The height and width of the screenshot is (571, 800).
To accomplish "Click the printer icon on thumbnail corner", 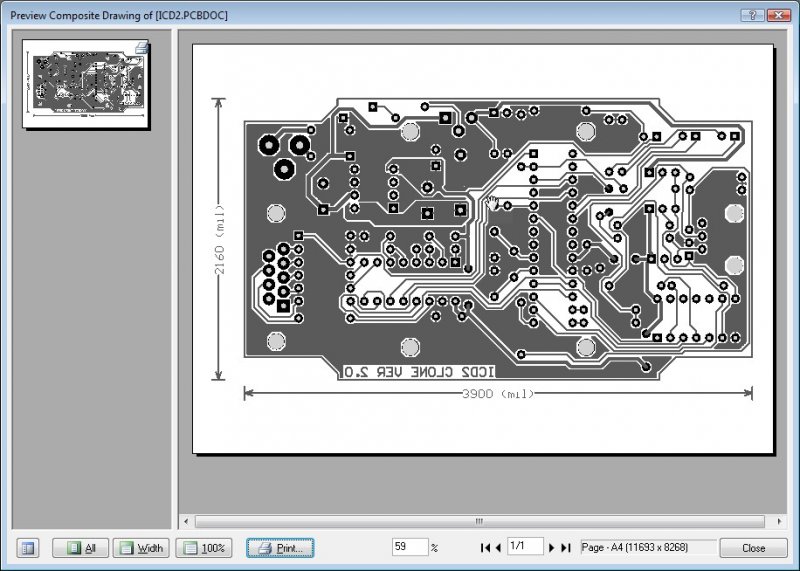I will click(141, 48).
